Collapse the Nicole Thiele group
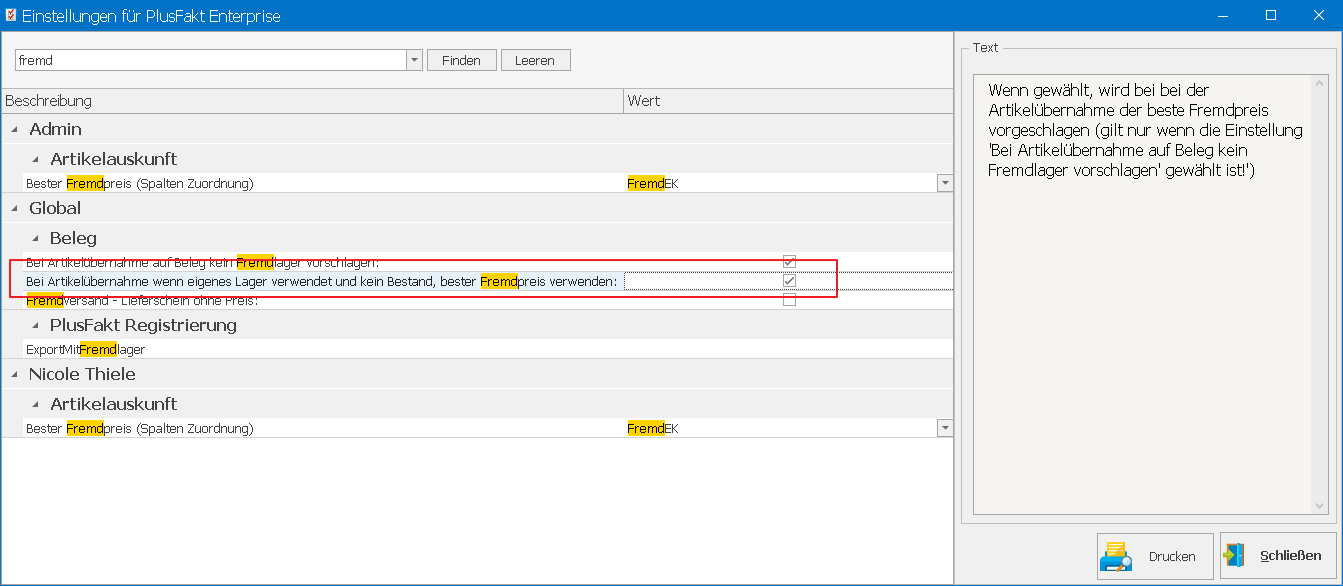 click(x=15, y=375)
